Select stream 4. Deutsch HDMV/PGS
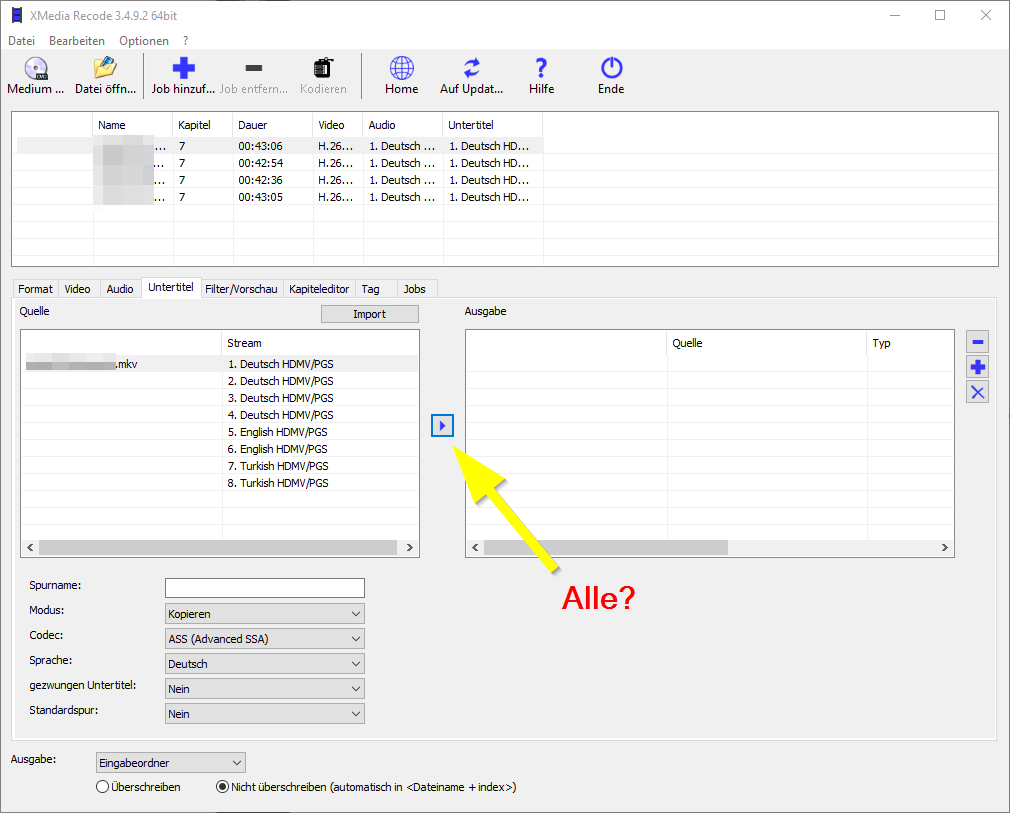This screenshot has height=813, width=1010. tap(280, 415)
